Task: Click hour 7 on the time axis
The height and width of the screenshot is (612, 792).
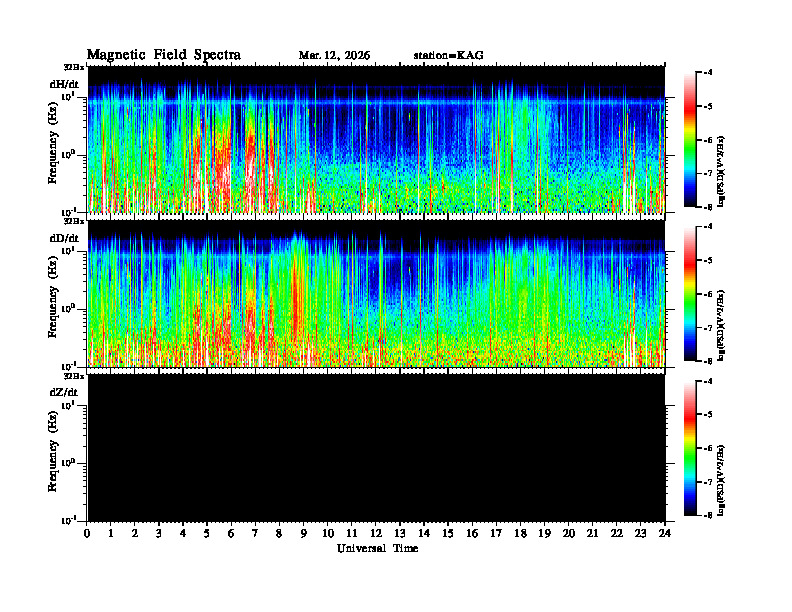Action: click(x=256, y=533)
